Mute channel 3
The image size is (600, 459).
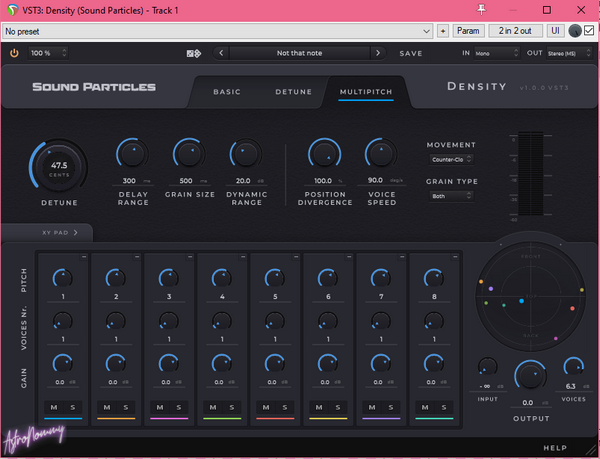[160, 407]
